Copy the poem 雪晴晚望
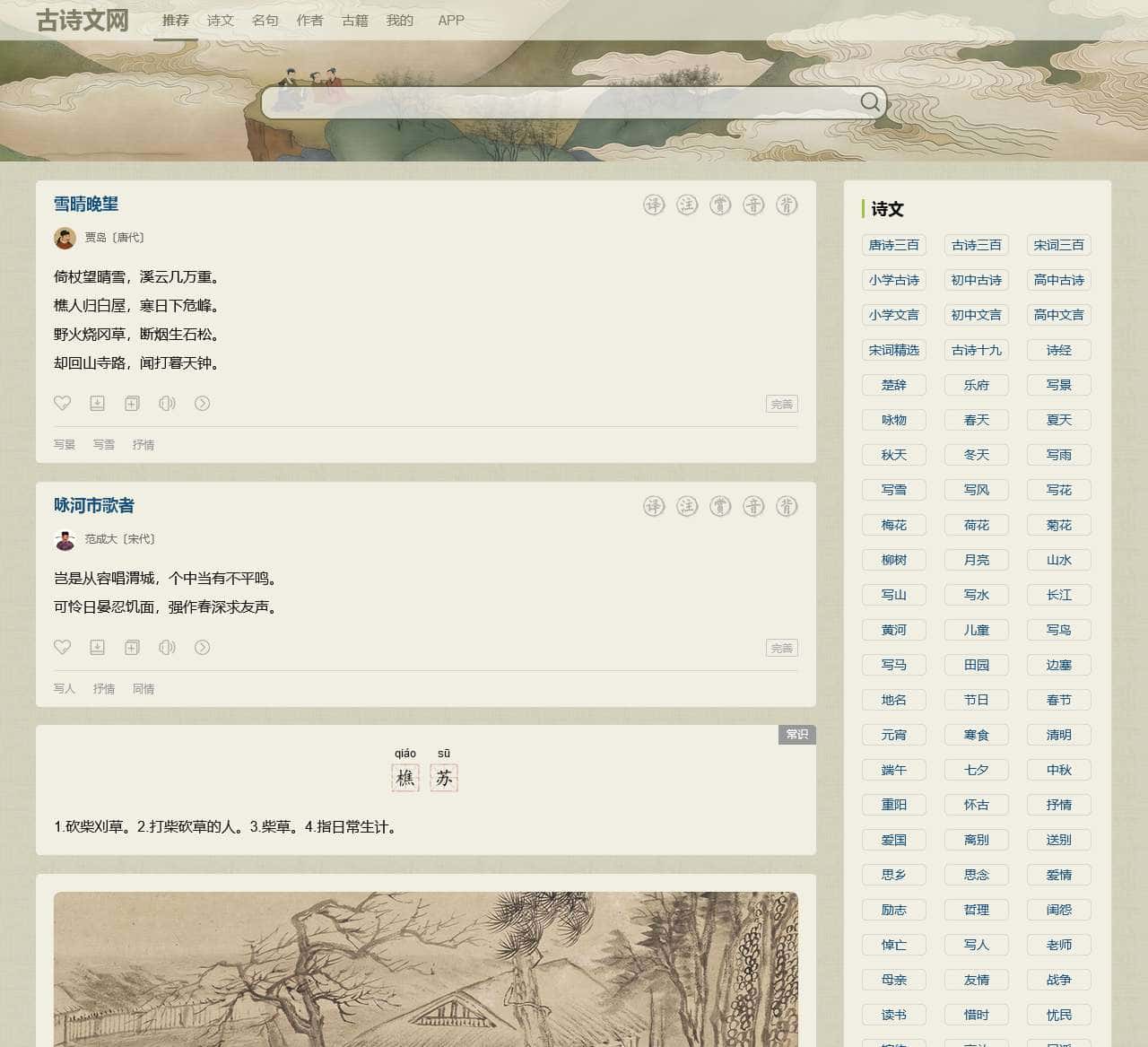Image resolution: width=1148 pixels, height=1047 pixels. [x=132, y=404]
